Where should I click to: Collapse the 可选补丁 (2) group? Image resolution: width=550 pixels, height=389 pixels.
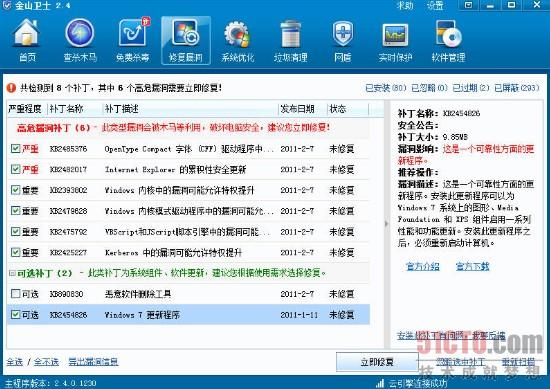(12, 273)
